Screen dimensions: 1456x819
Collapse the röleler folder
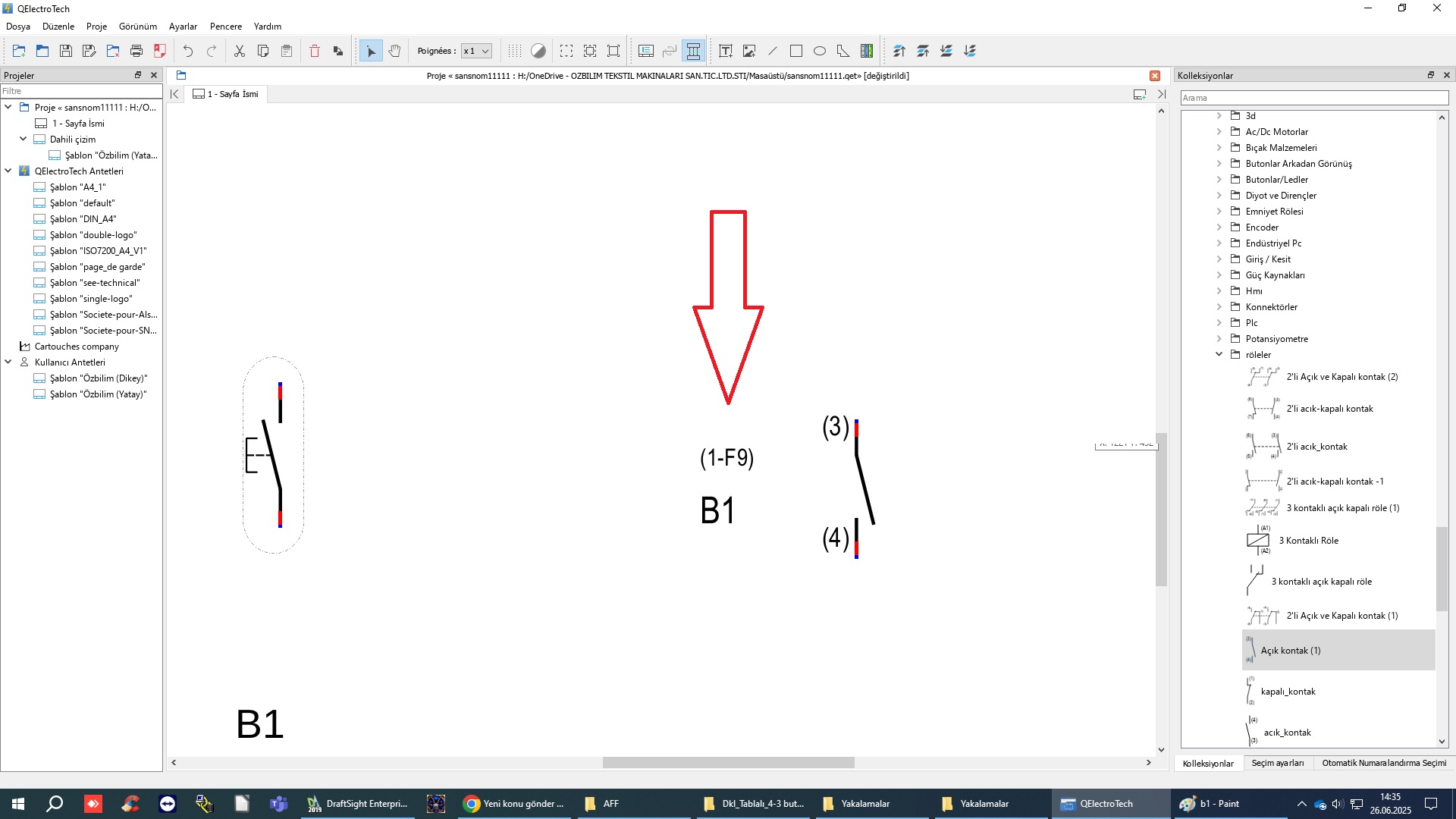point(1219,354)
